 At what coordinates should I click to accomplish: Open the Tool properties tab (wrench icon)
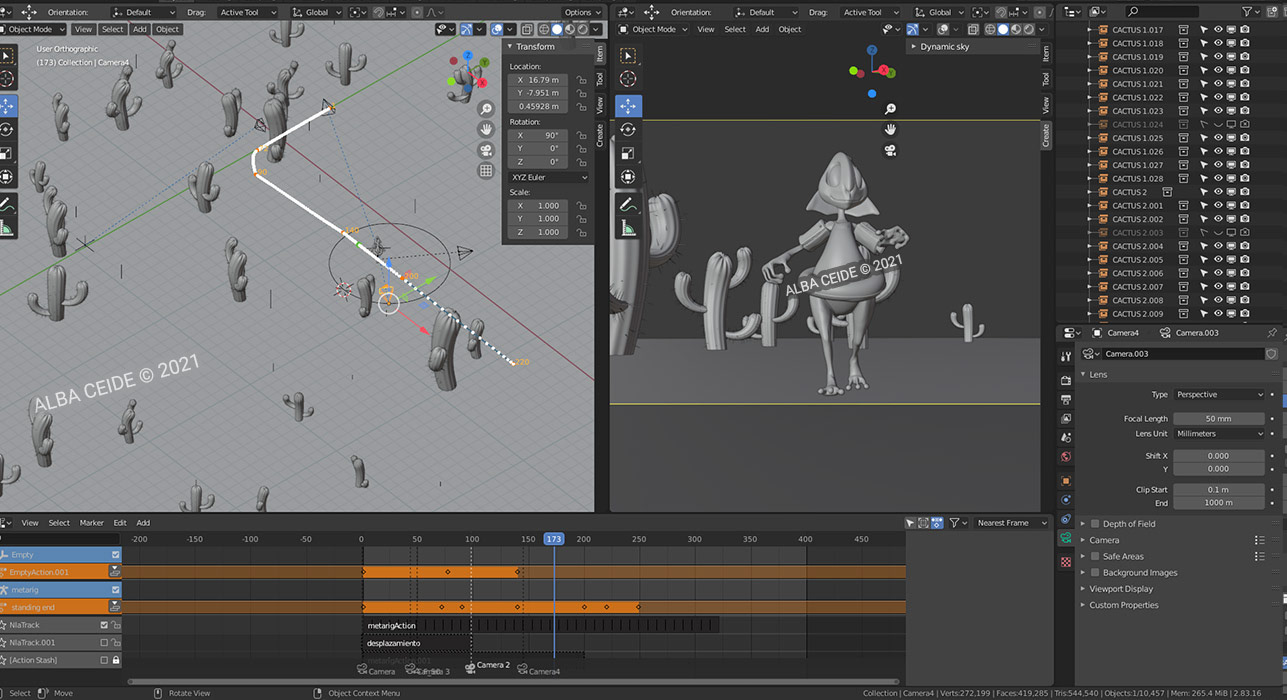(x=1066, y=356)
